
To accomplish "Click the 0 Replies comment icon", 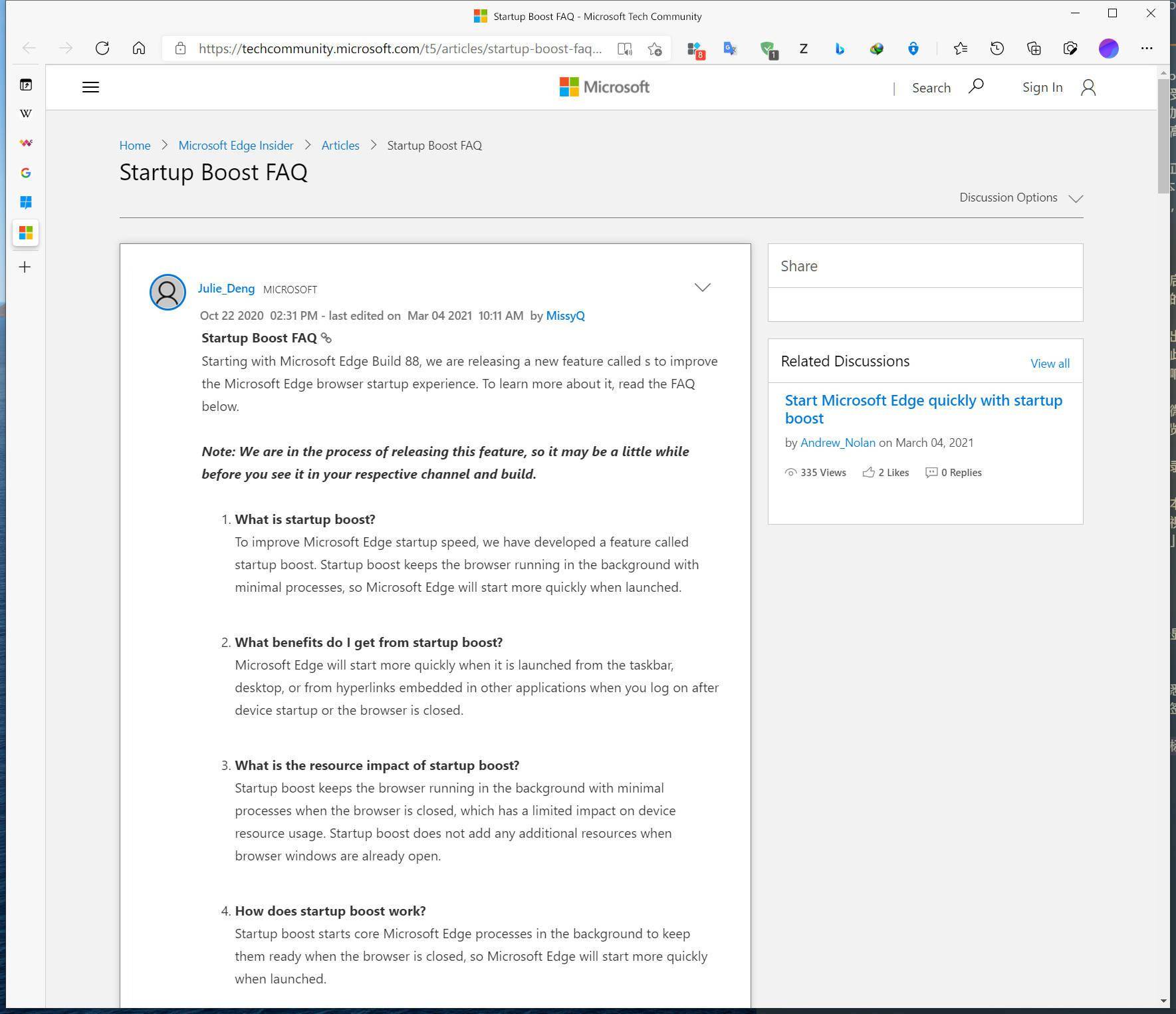I will tap(931, 472).
